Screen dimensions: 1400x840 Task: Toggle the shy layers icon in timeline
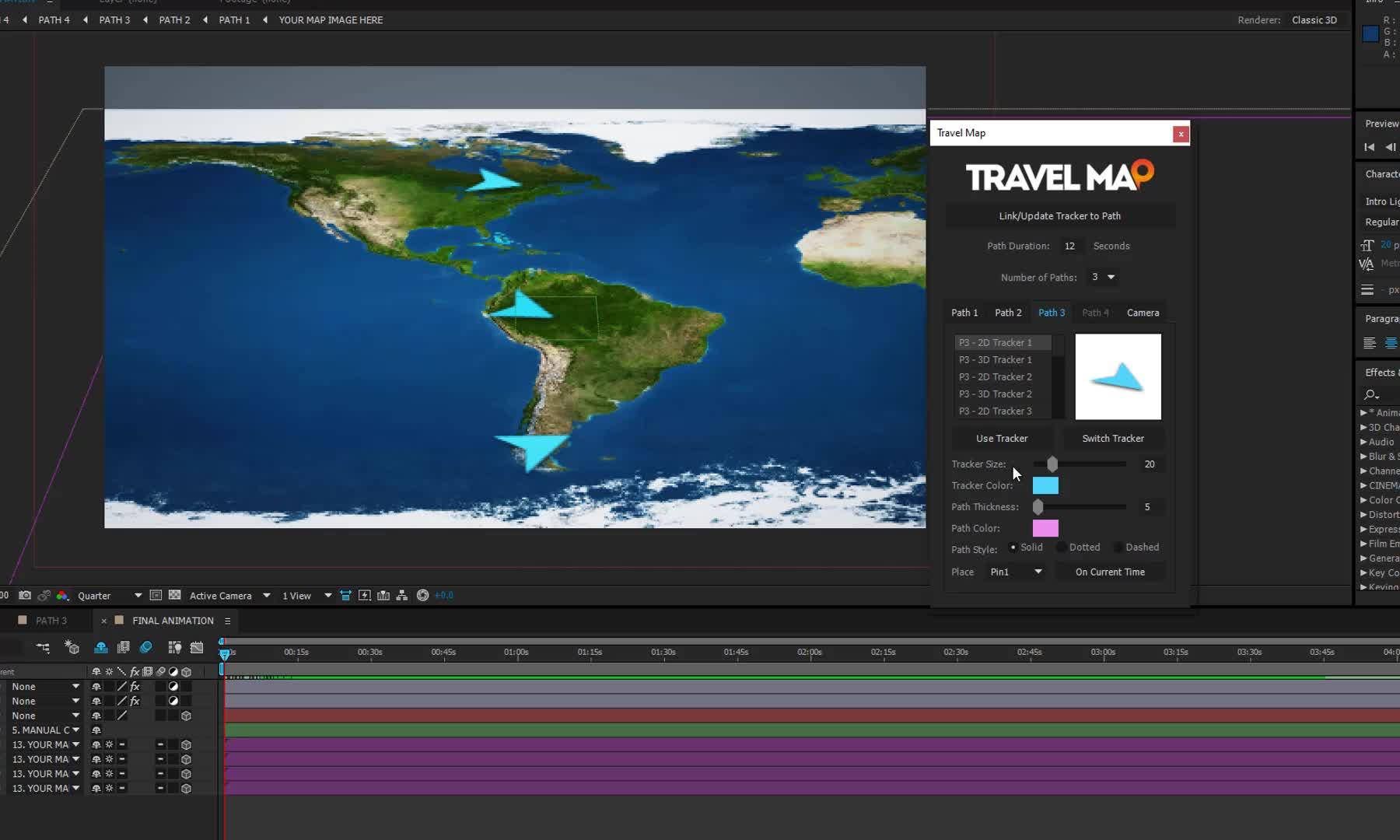pyautogui.click(x=100, y=647)
